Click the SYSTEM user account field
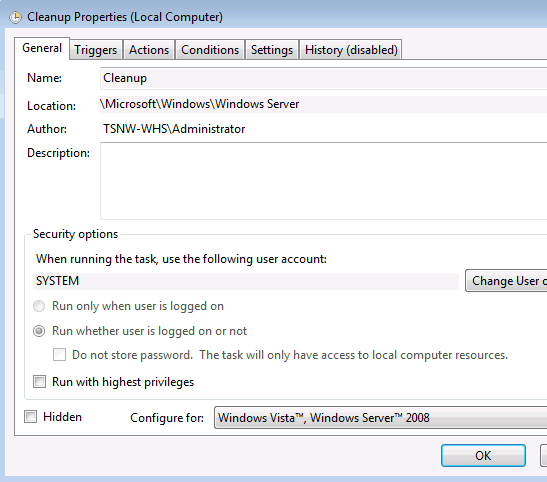Screen dimensions: 547x482 pyautogui.click(x=246, y=281)
